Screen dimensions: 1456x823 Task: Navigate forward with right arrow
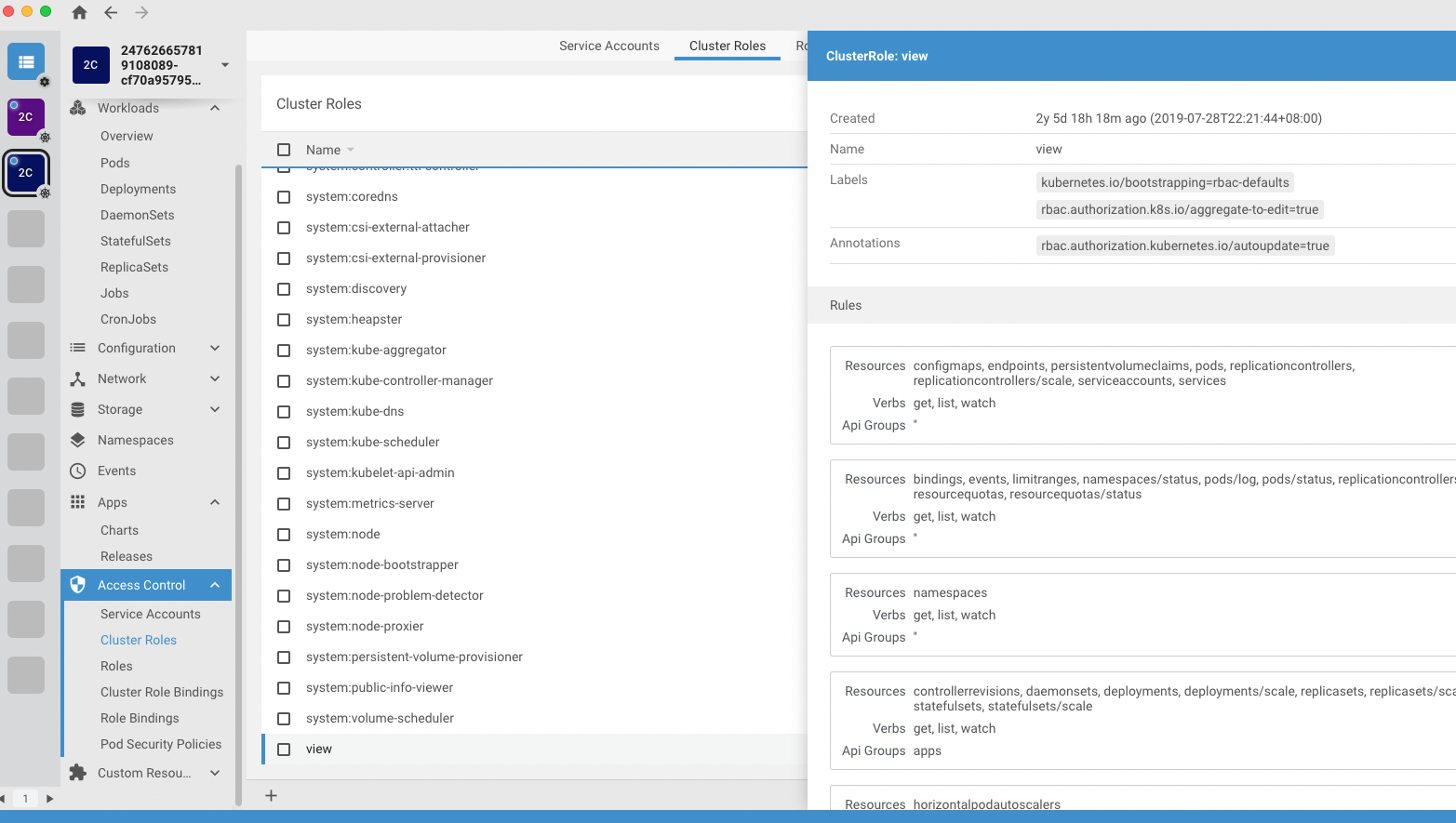pyautogui.click(x=141, y=13)
